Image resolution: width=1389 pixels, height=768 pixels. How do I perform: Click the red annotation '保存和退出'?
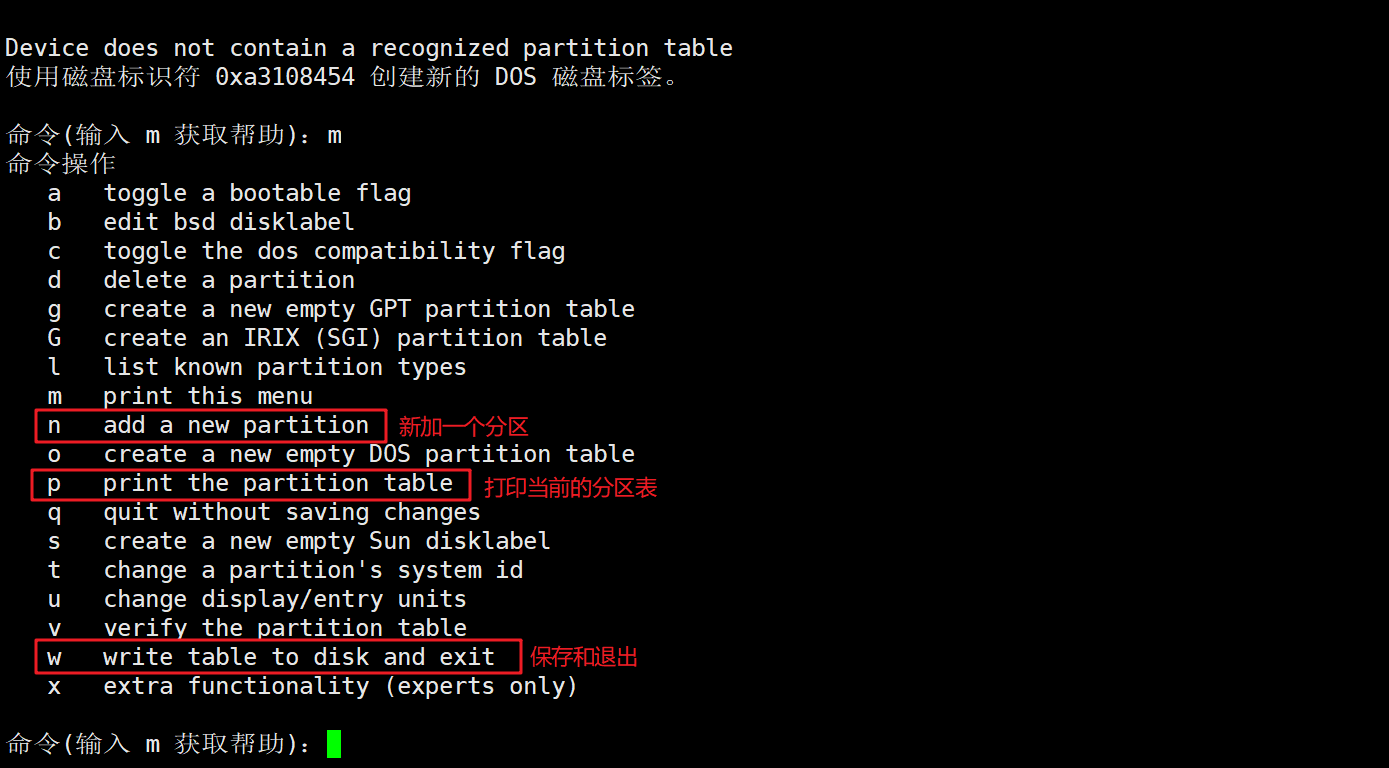pos(584,657)
